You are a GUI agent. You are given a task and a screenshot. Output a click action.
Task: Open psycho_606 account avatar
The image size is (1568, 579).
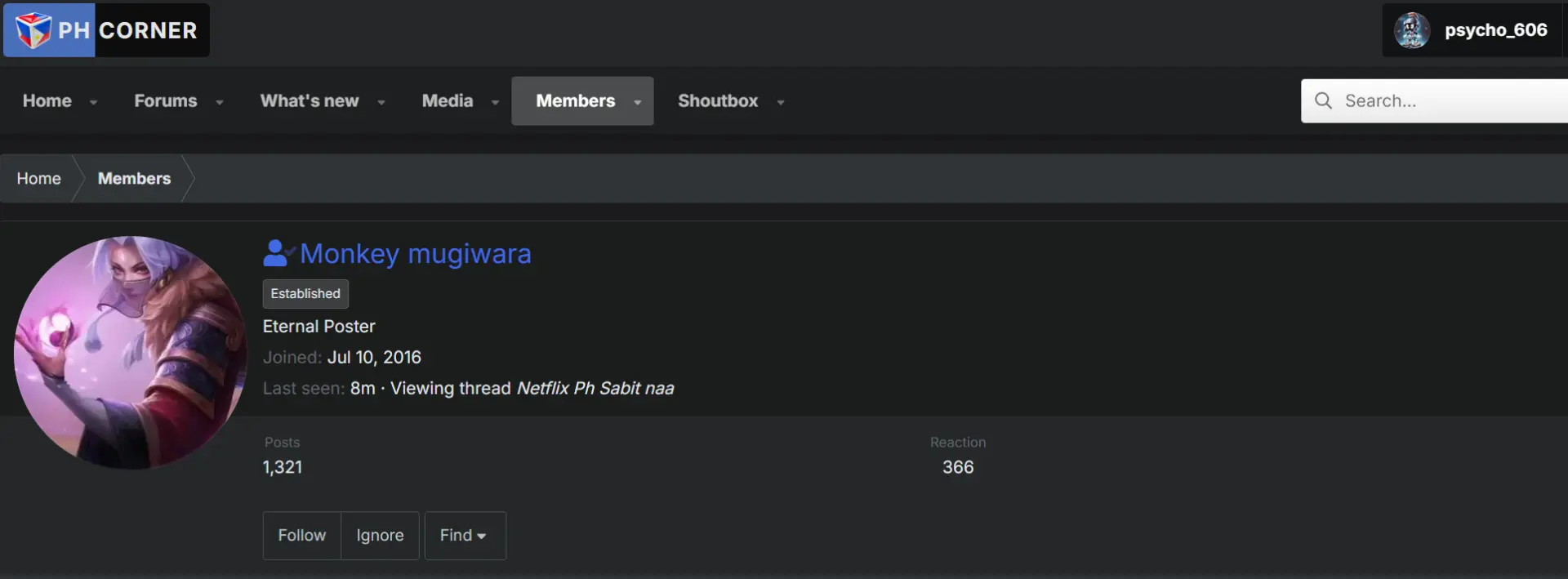[x=1411, y=30]
